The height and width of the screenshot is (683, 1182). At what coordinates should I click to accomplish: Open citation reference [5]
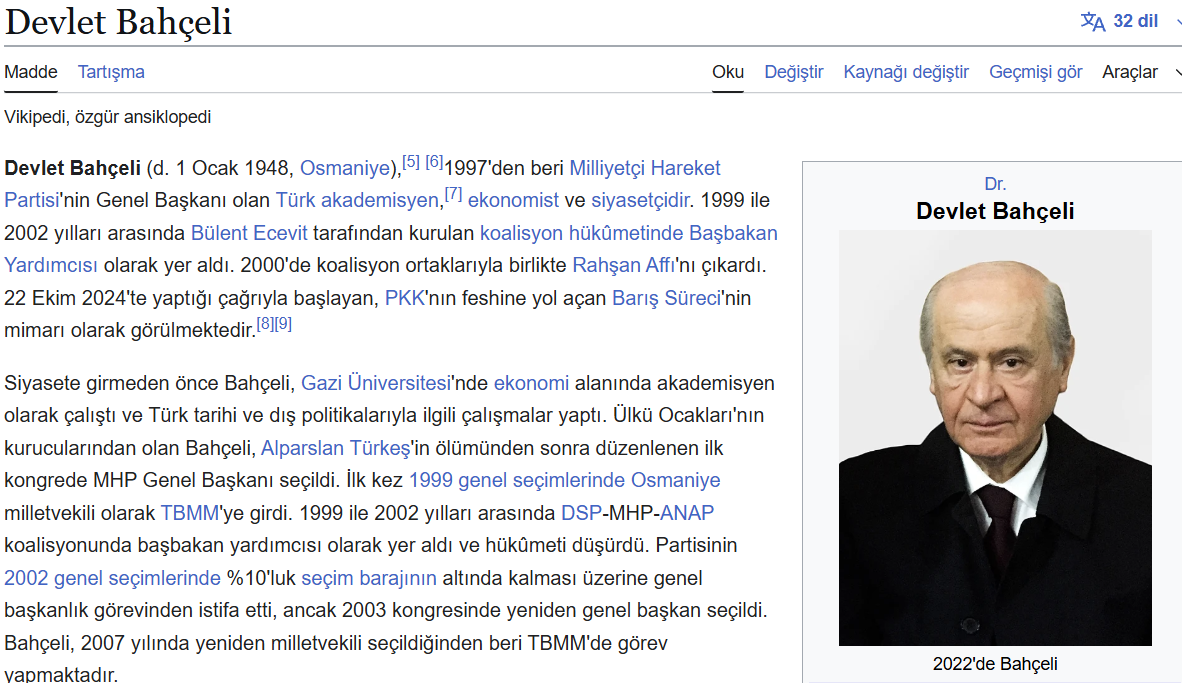point(411,161)
